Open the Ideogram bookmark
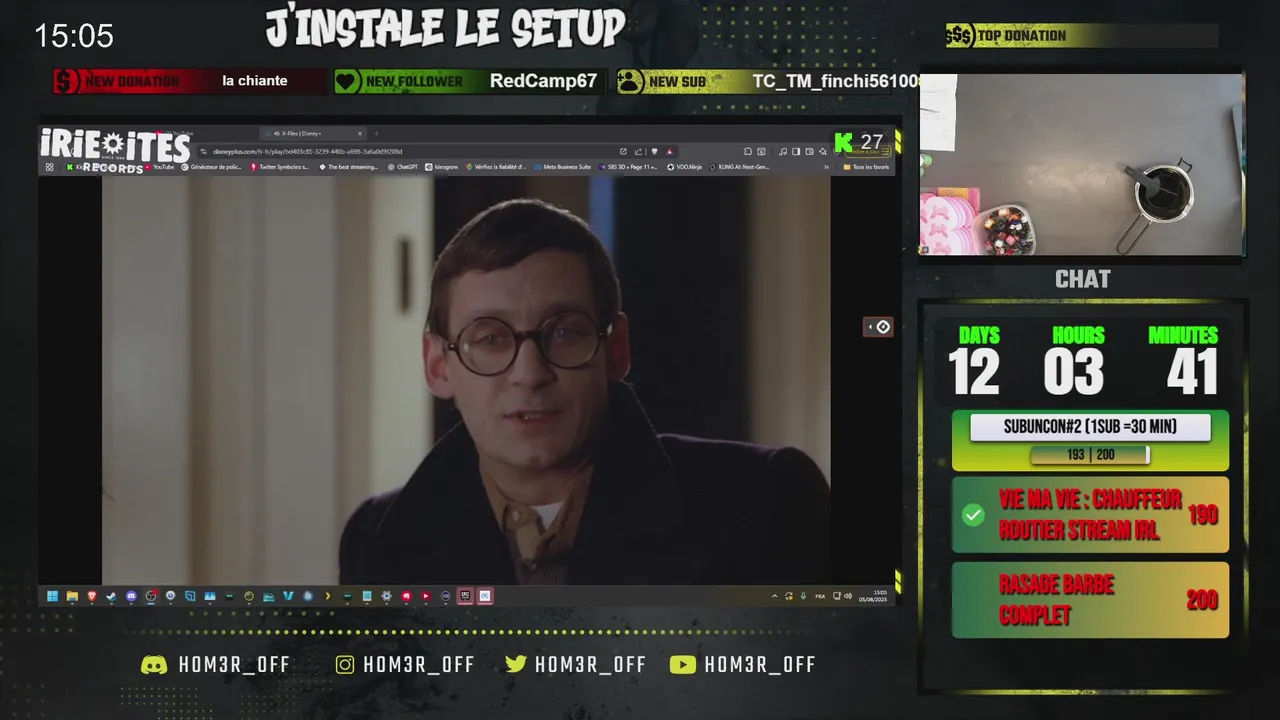Image resolution: width=1280 pixels, height=720 pixels. 442,167
